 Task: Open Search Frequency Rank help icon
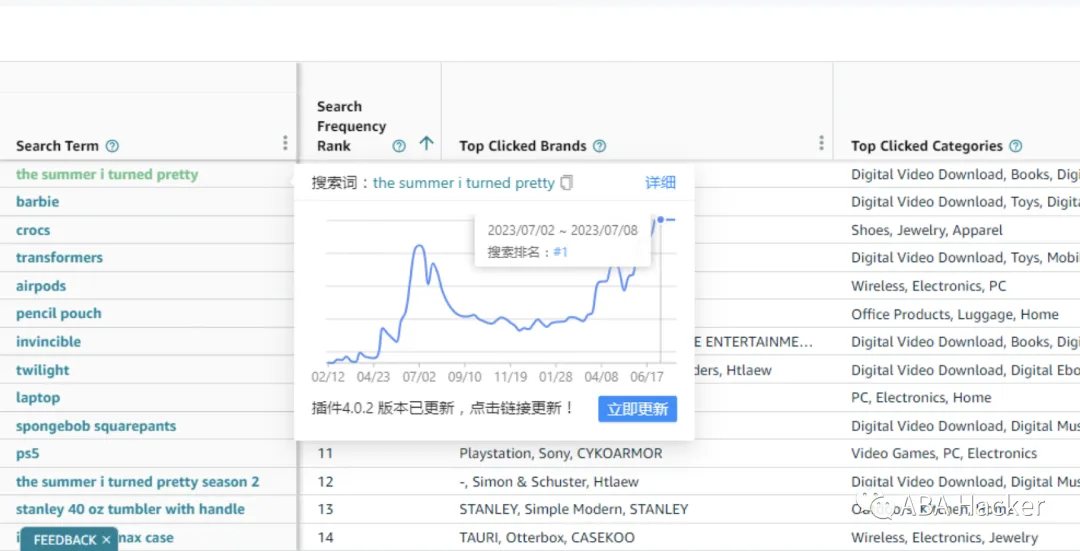click(399, 146)
